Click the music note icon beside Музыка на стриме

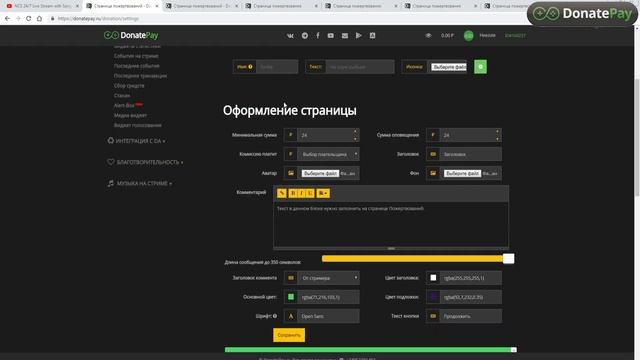click(111, 183)
